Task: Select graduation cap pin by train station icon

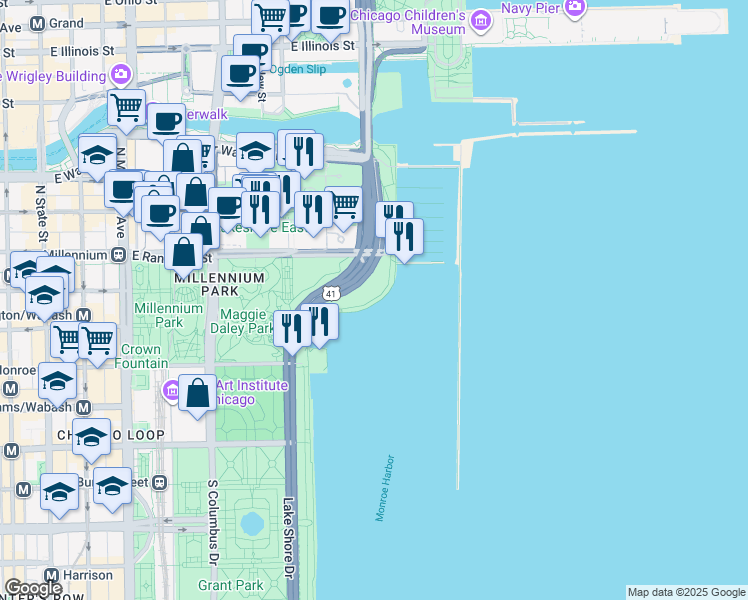Action: [113, 490]
